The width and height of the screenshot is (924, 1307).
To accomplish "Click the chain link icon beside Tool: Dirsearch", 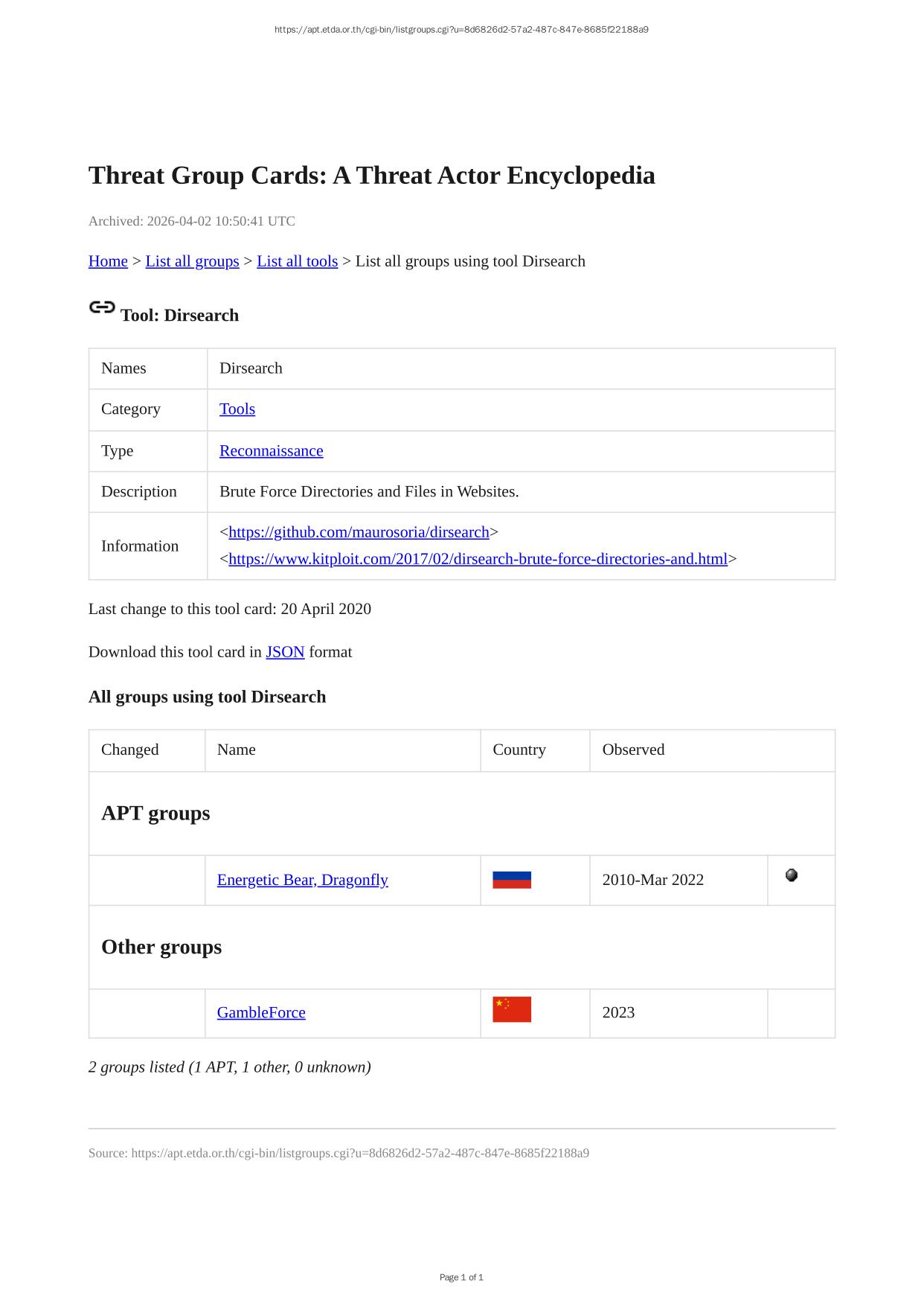I will tap(102, 307).
